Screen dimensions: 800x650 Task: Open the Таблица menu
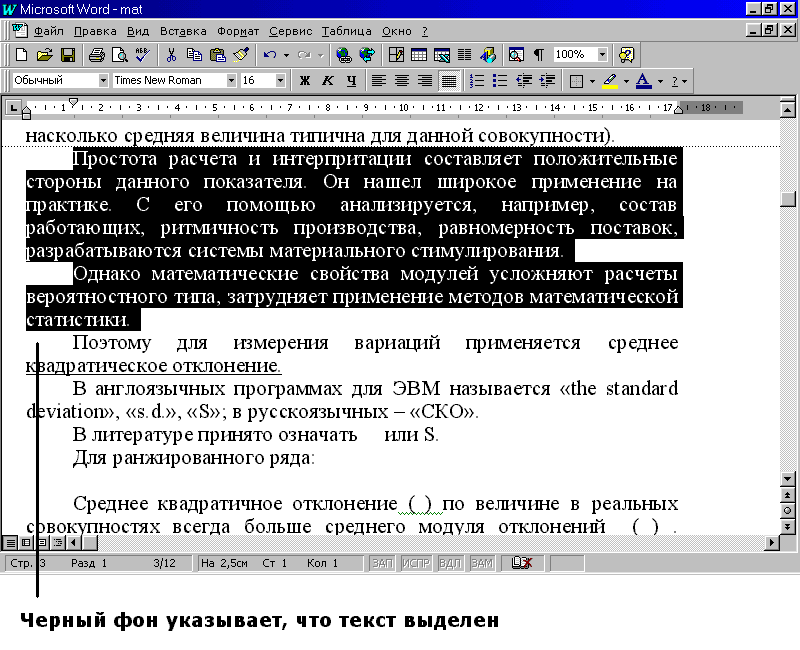pos(346,31)
